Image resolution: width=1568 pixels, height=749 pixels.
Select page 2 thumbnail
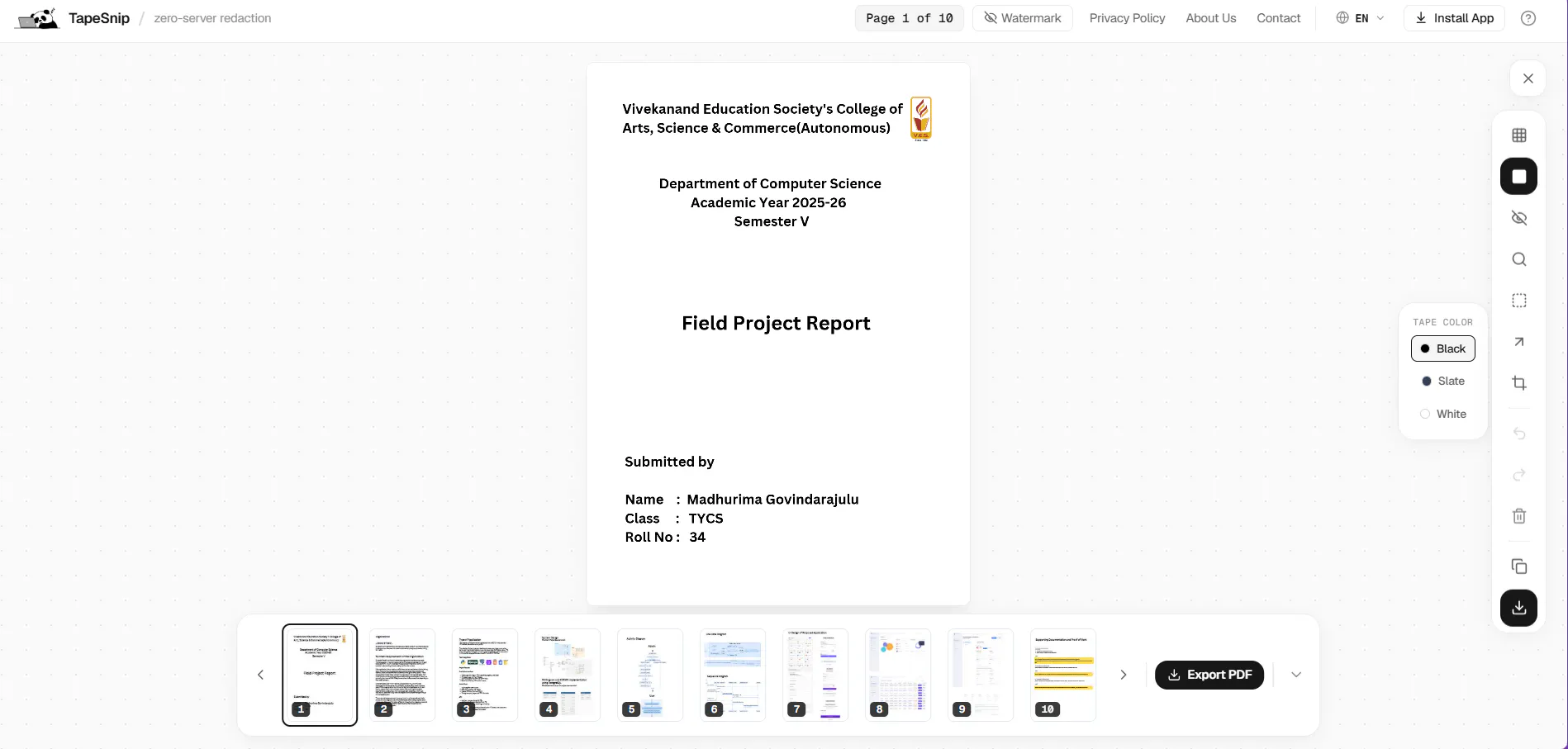coord(402,675)
